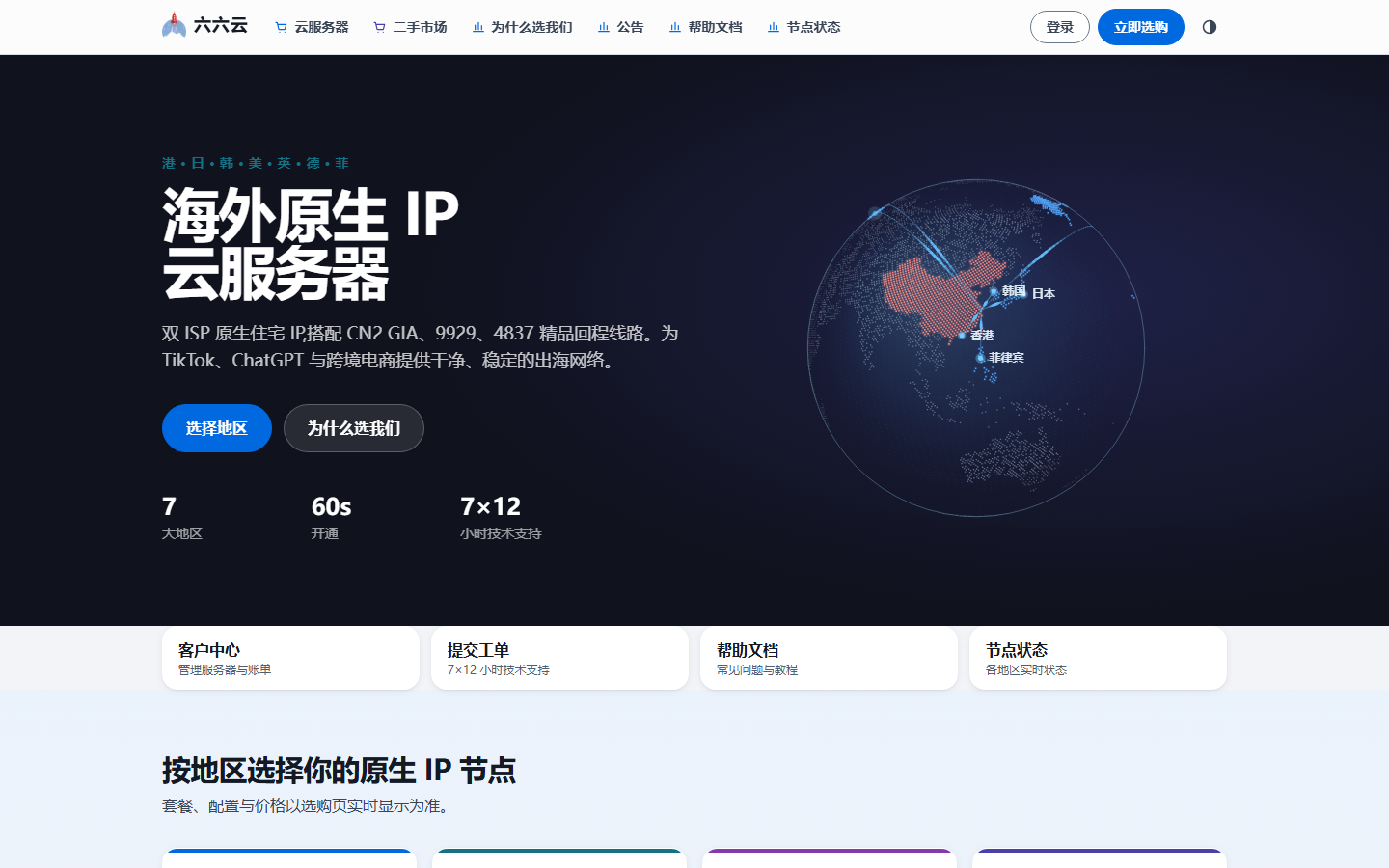The width and height of the screenshot is (1389, 868).
Task: Open the 节点状态 card with 各地区实时状态
Action: [x=1098, y=658]
